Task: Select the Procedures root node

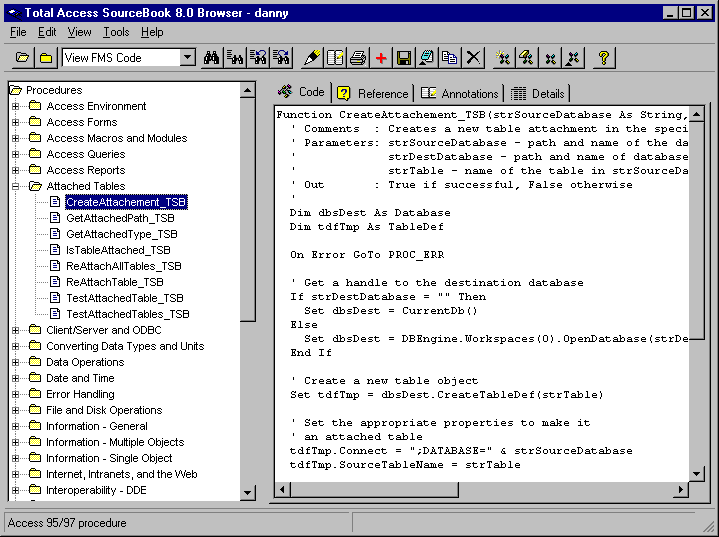Action: tap(54, 90)
